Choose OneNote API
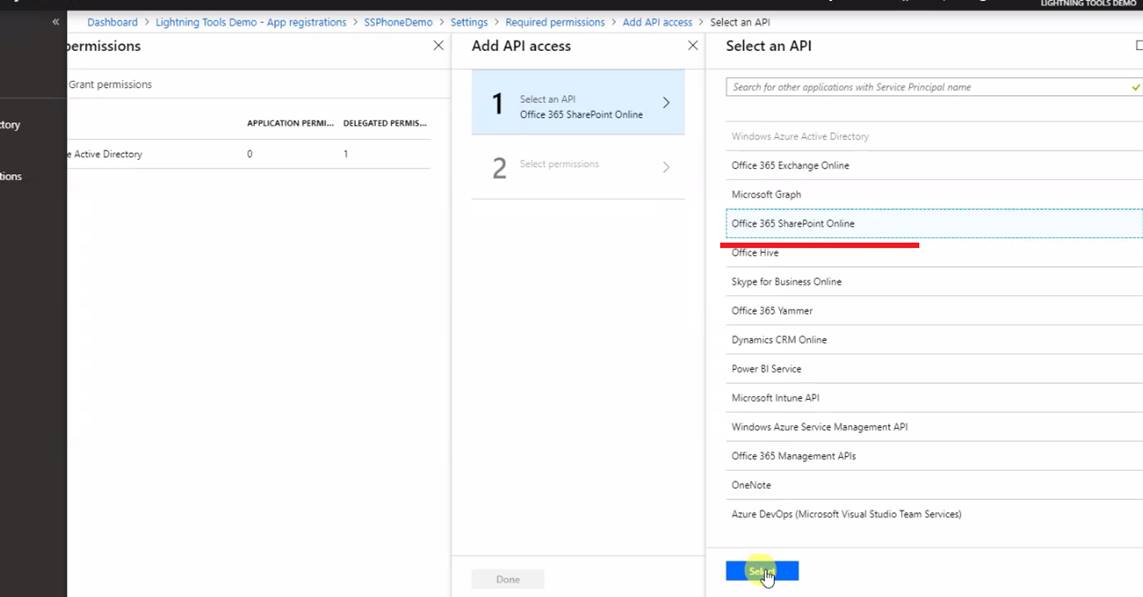 935,485
